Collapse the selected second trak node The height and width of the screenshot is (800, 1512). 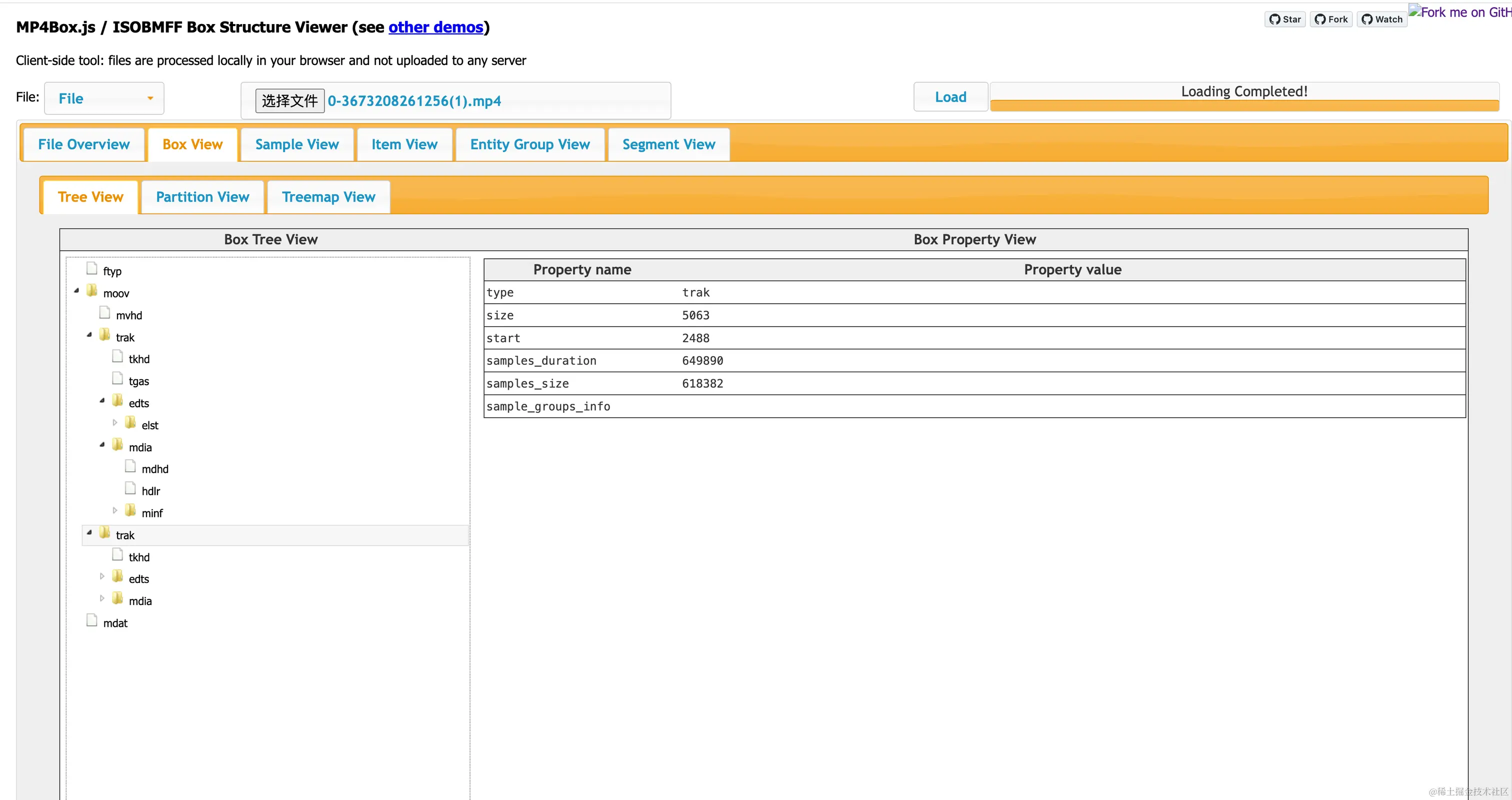click(x=90, y=533)
